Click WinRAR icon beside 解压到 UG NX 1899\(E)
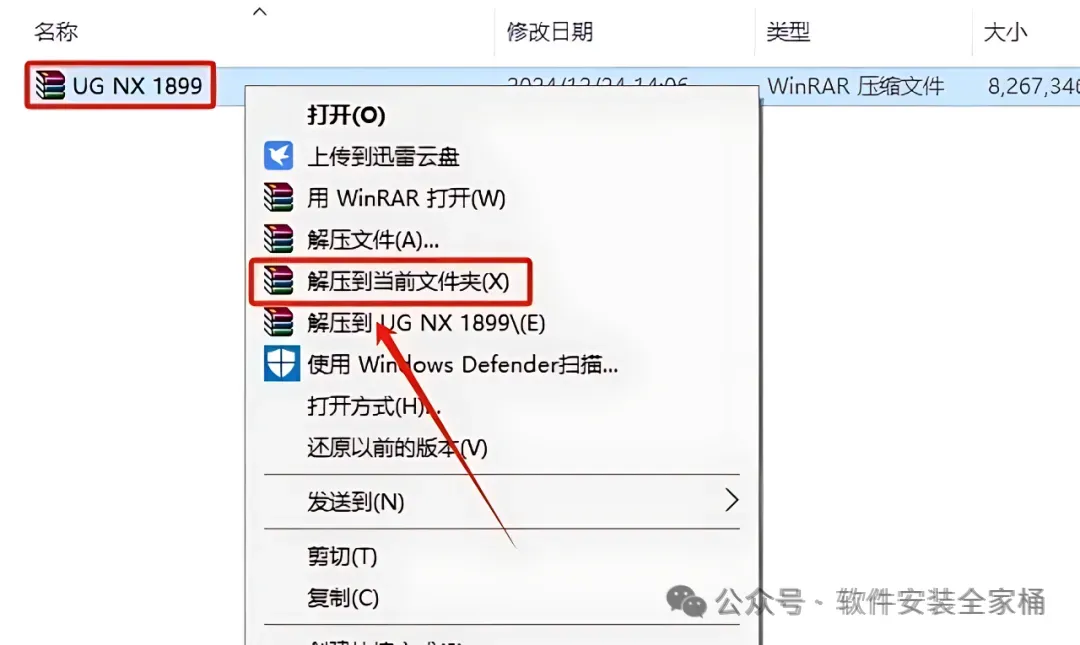 [x=278, y=322]
